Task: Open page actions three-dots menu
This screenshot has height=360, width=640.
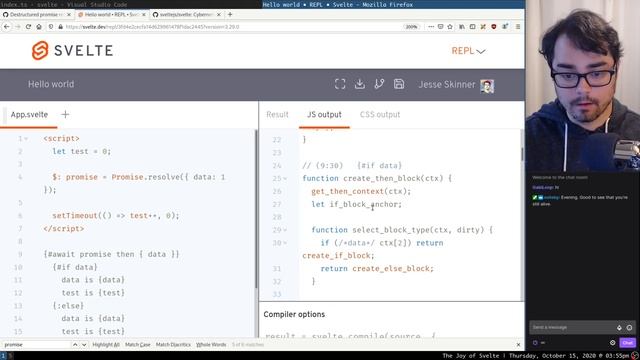Action: (431, 27)
